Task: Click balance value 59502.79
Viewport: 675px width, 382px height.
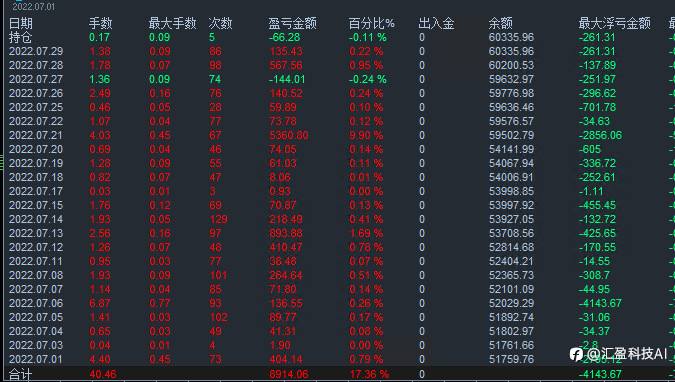Action: [511, 135]
